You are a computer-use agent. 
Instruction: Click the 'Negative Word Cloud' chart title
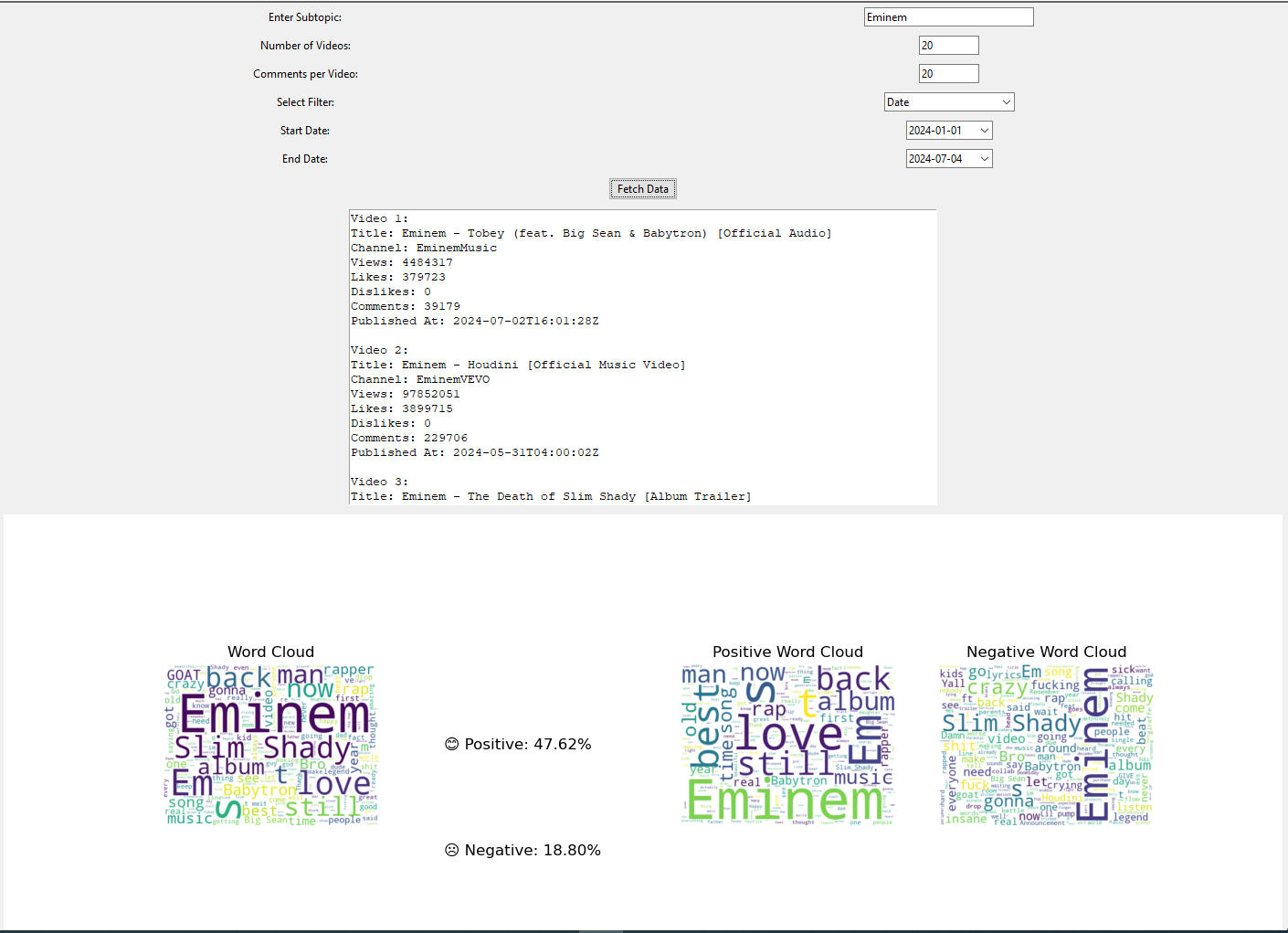1047,652
